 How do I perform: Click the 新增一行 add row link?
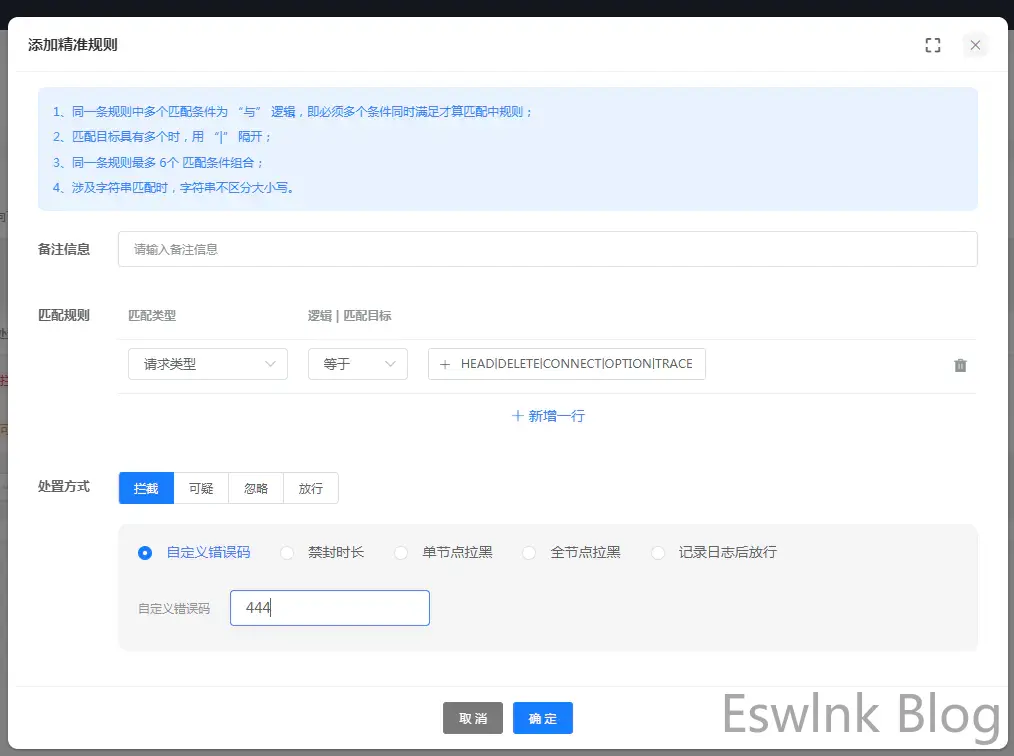(548, 416)
